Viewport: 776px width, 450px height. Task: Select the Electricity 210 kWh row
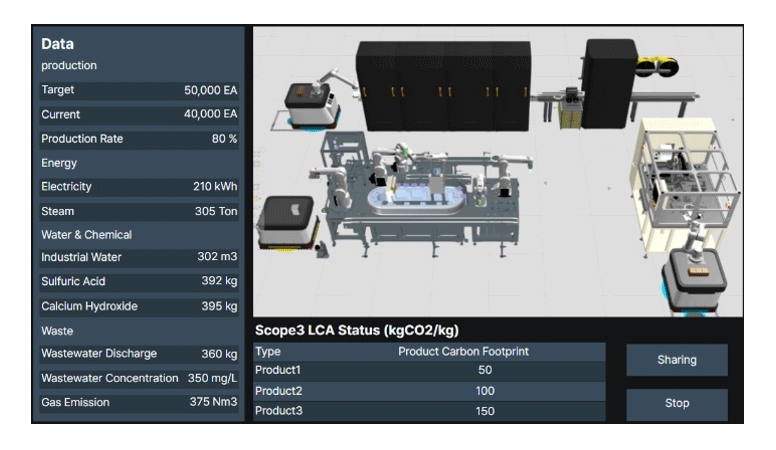coord(139,187)
